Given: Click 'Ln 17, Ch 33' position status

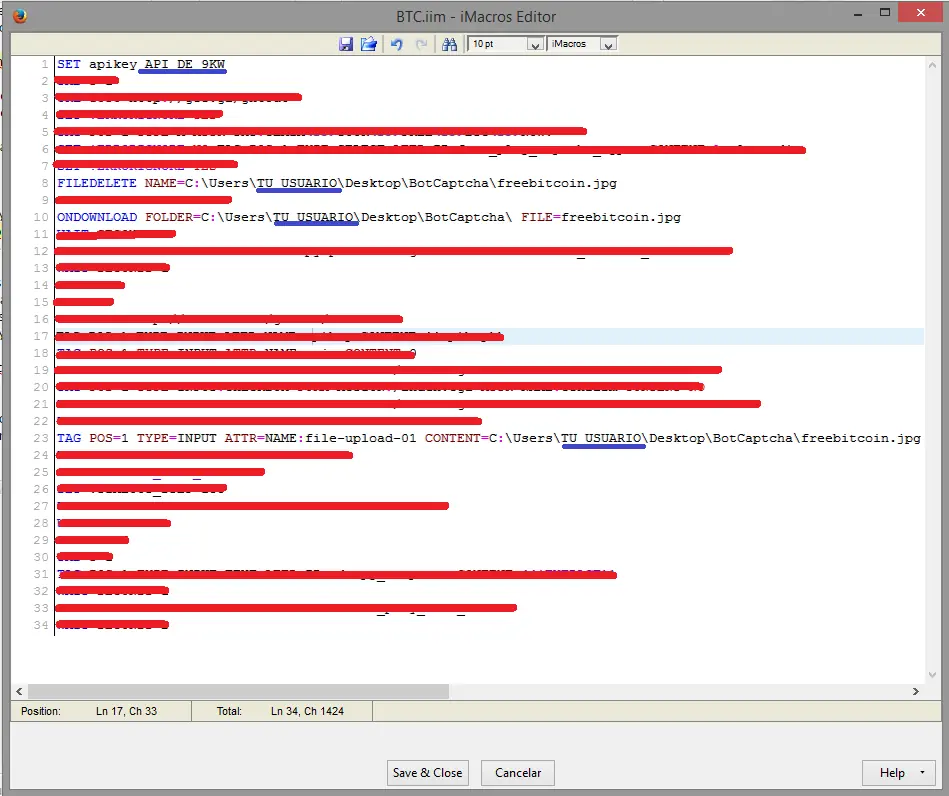Looking at the screenshot, I should 126,711.
